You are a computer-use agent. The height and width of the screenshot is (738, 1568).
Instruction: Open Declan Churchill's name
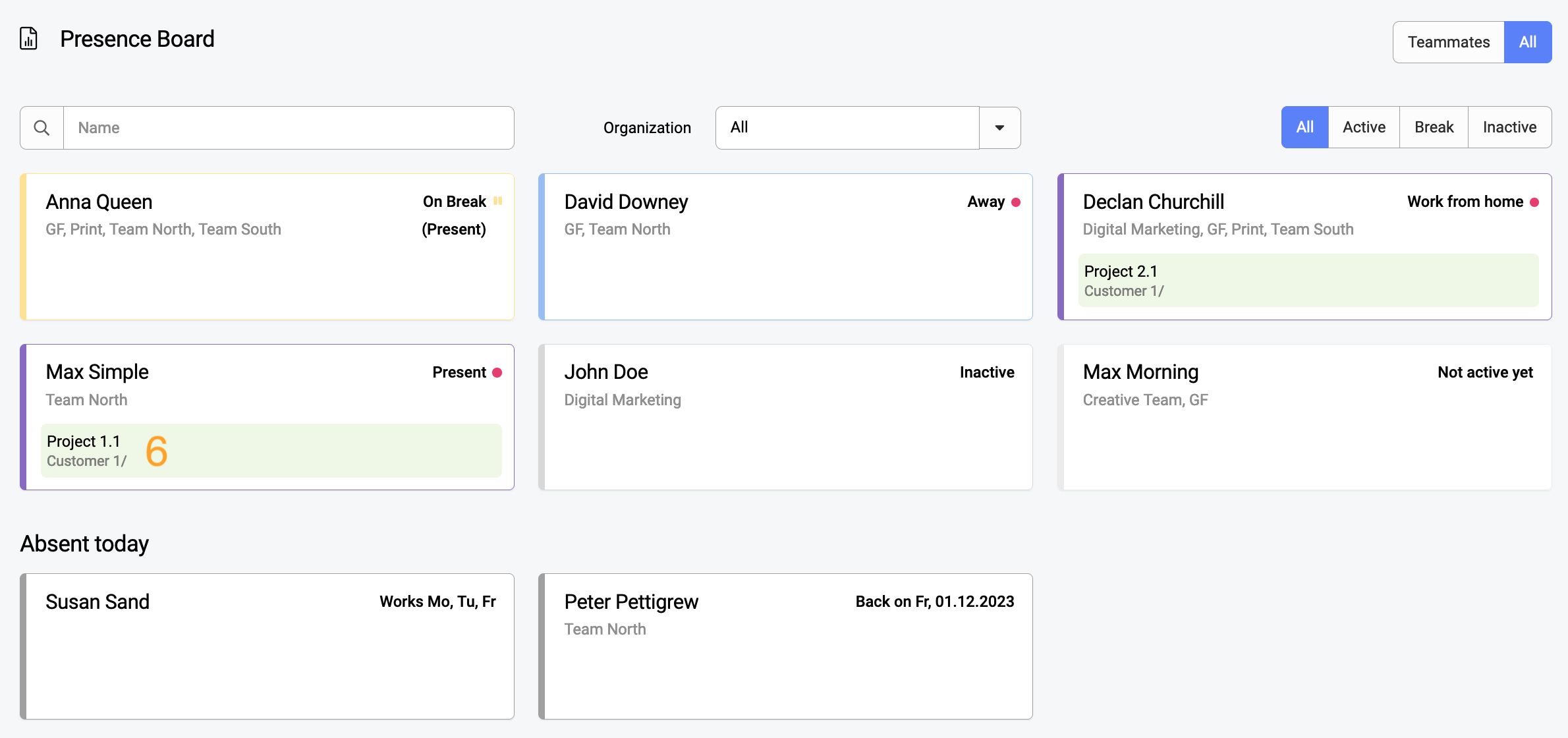click(x=1153, y=202)
